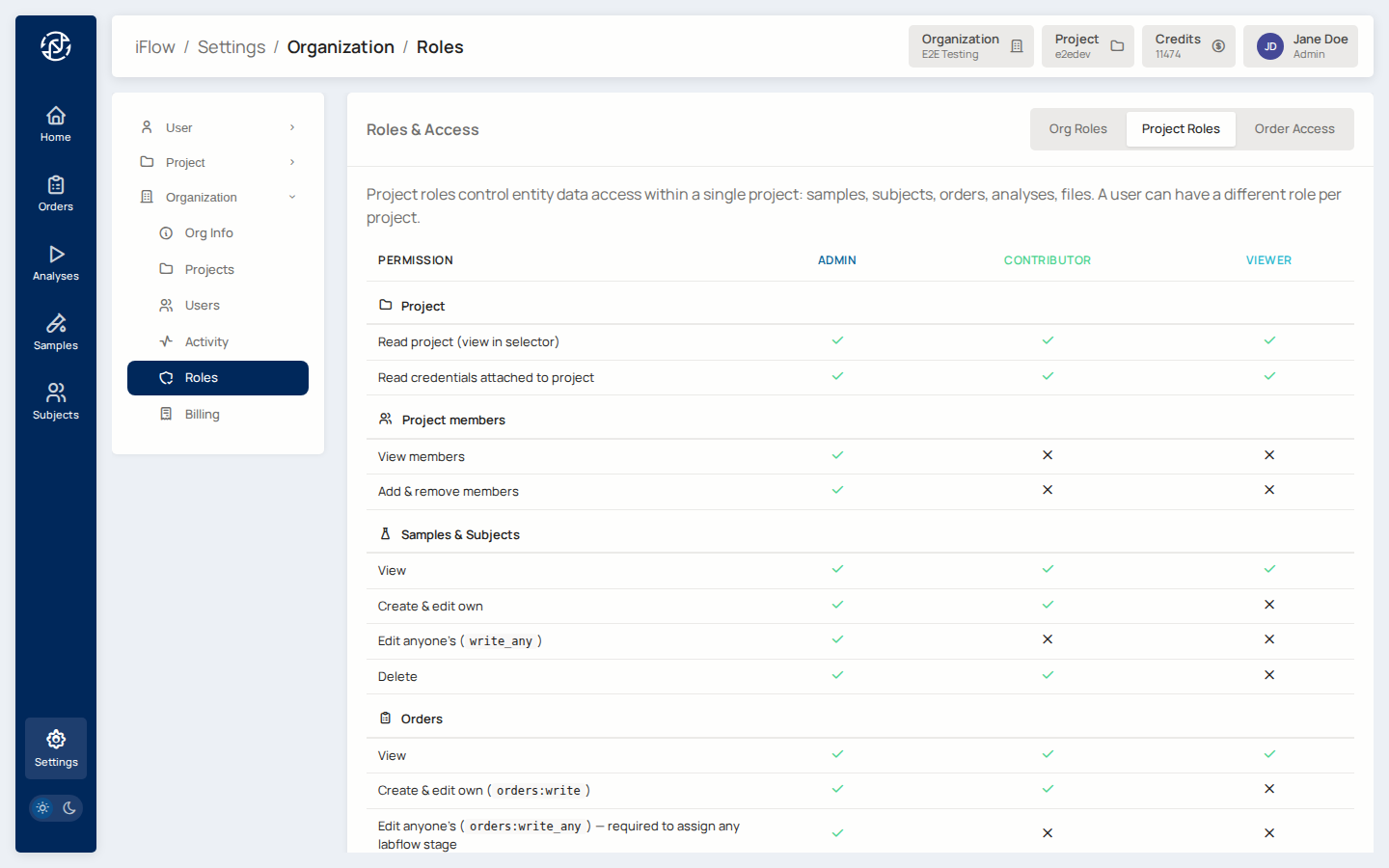
Task: Switch to the Order Access tab
Action: (x=1294, y=129)
